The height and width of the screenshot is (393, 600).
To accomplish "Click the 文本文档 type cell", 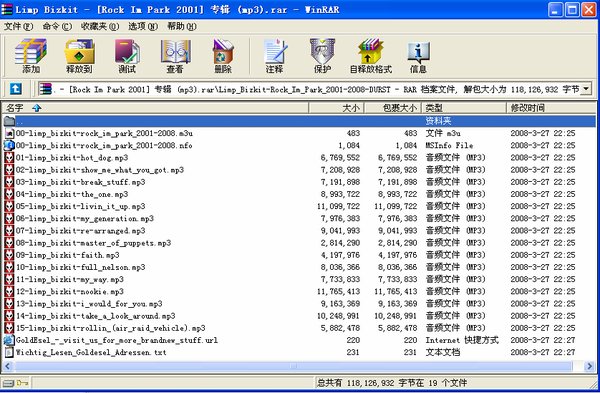I will coord(442,352).
